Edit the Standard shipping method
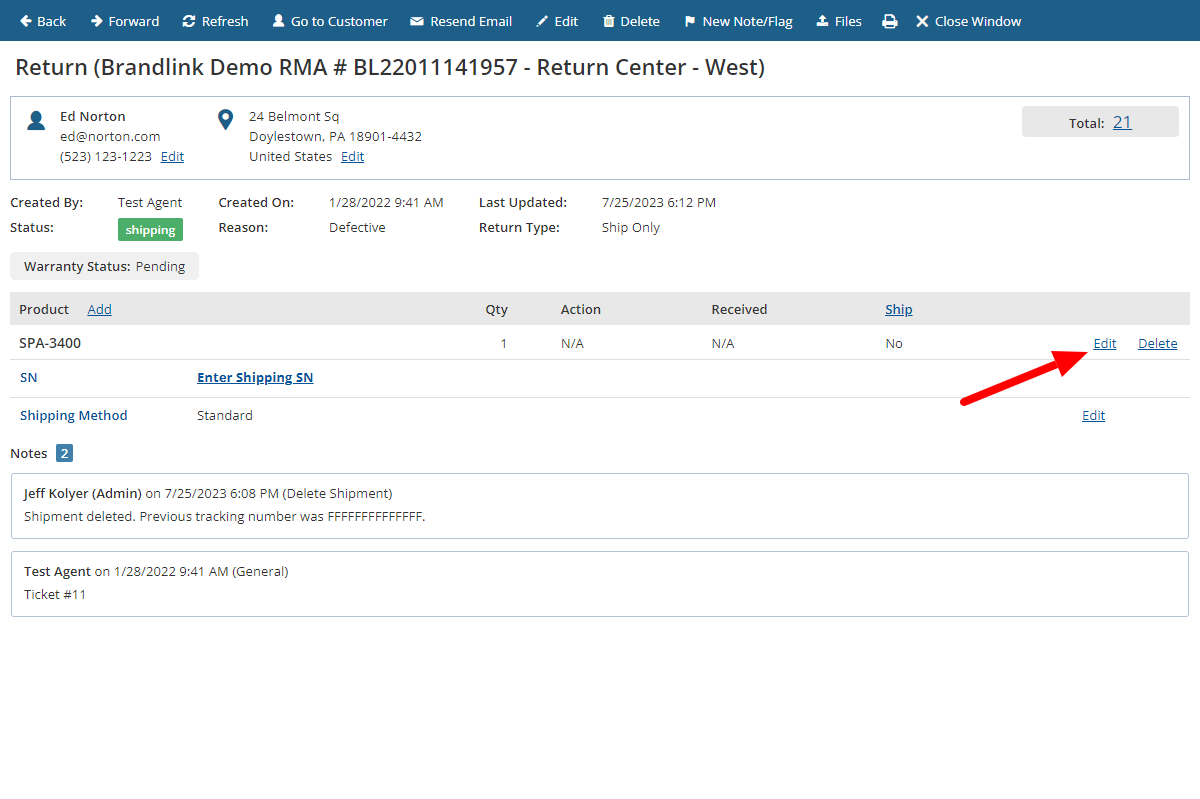Viewport: 1200px width, 799px height. tap(1093, 415)
